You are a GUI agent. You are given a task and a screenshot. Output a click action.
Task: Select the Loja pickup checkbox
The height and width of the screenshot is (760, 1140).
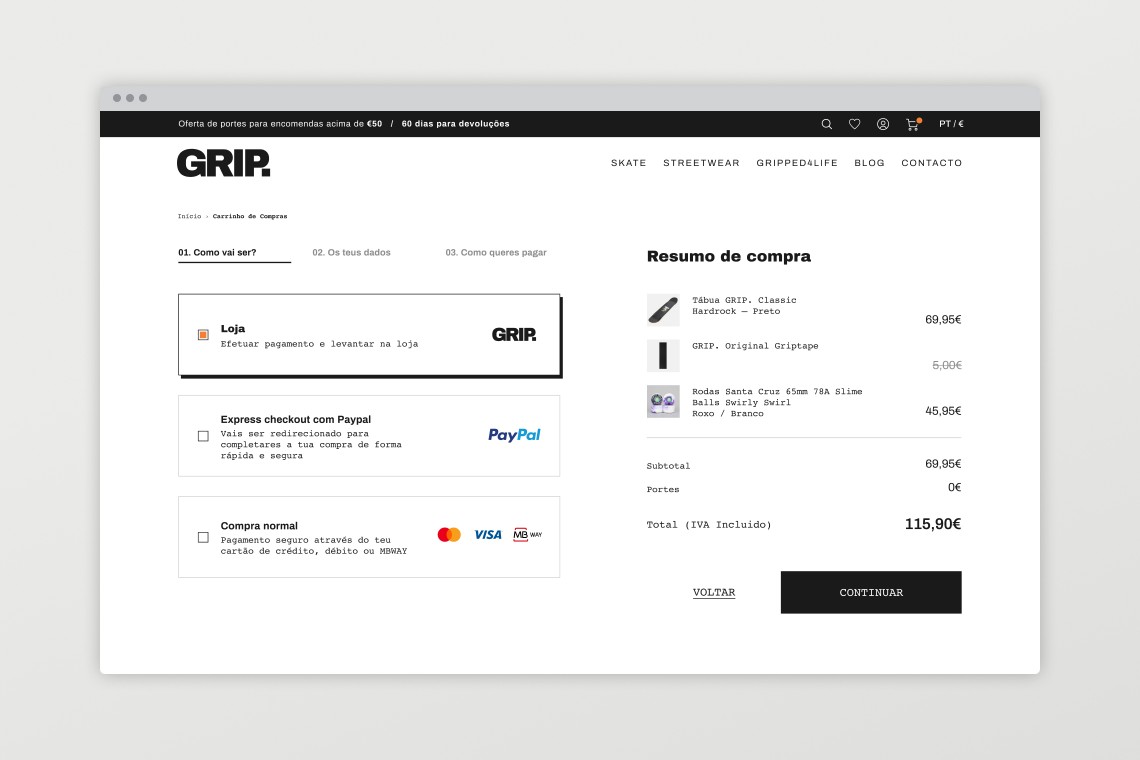coord(203,335)
